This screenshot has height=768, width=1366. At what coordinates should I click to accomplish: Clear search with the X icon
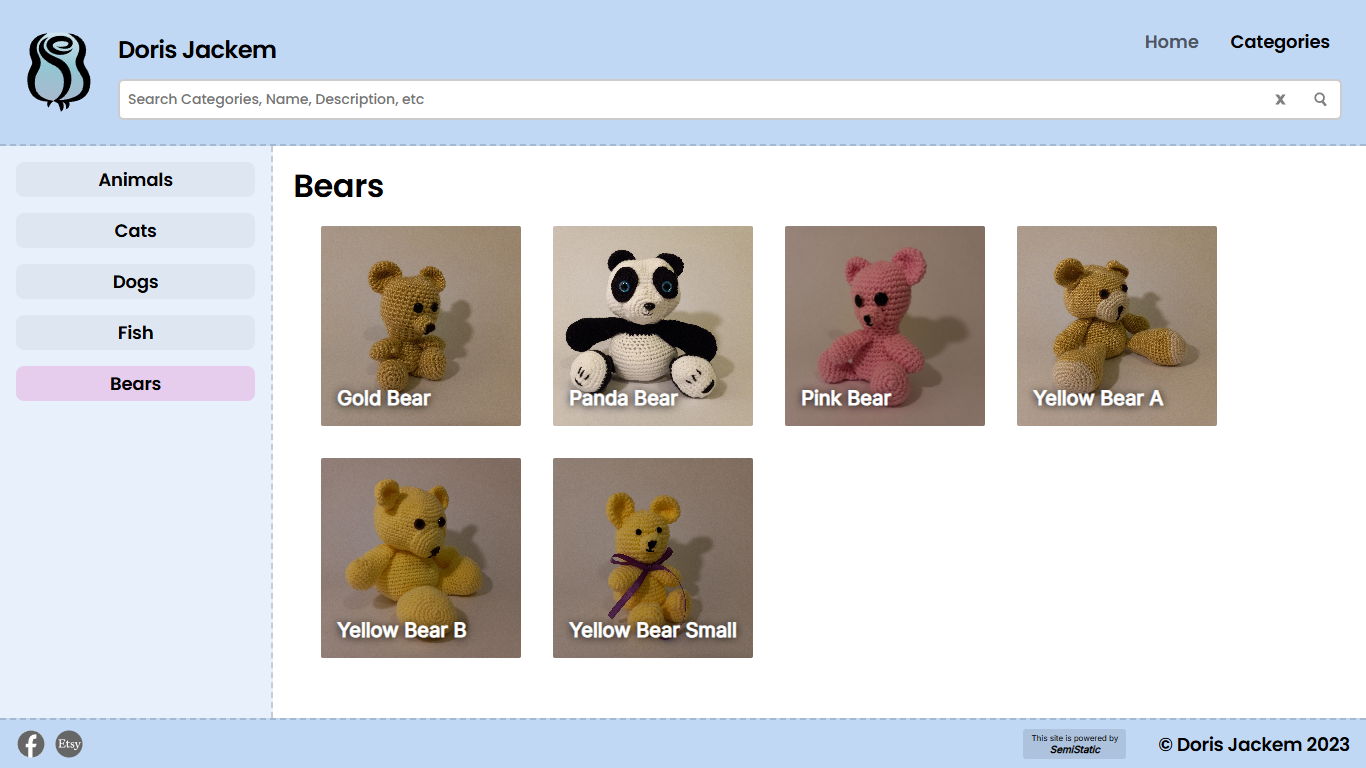tap(1280, 99)
